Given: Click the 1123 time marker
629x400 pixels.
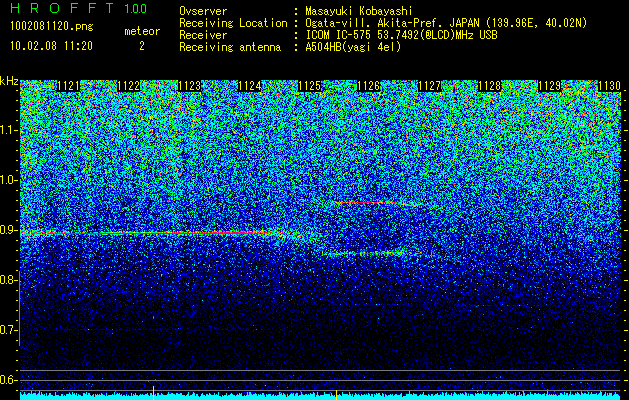Looking at the screenshot, I should point(189,86).
